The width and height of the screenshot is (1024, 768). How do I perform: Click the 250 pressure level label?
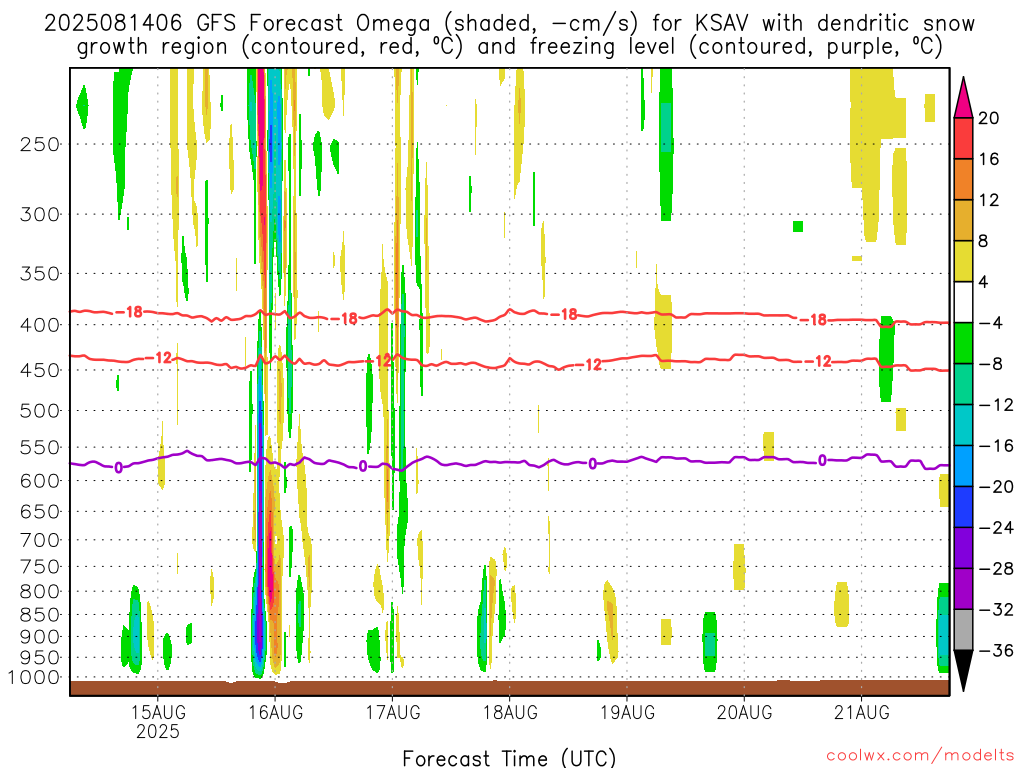point(40,144)
